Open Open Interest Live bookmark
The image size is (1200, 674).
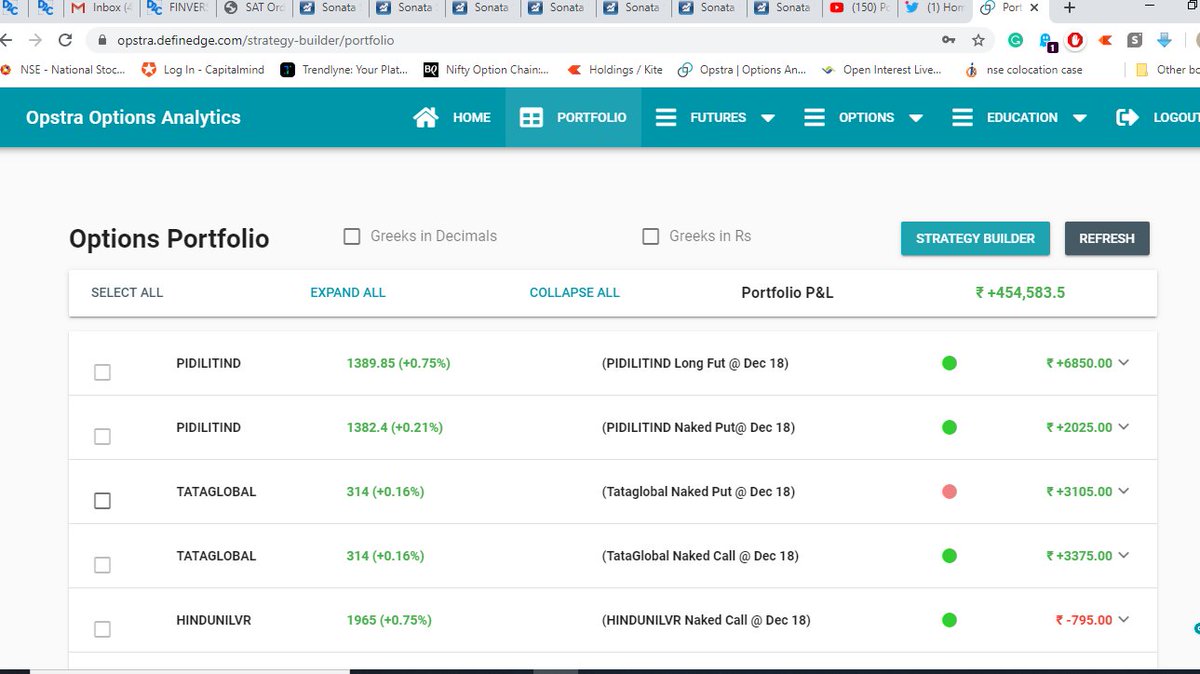tap(884, 70)
